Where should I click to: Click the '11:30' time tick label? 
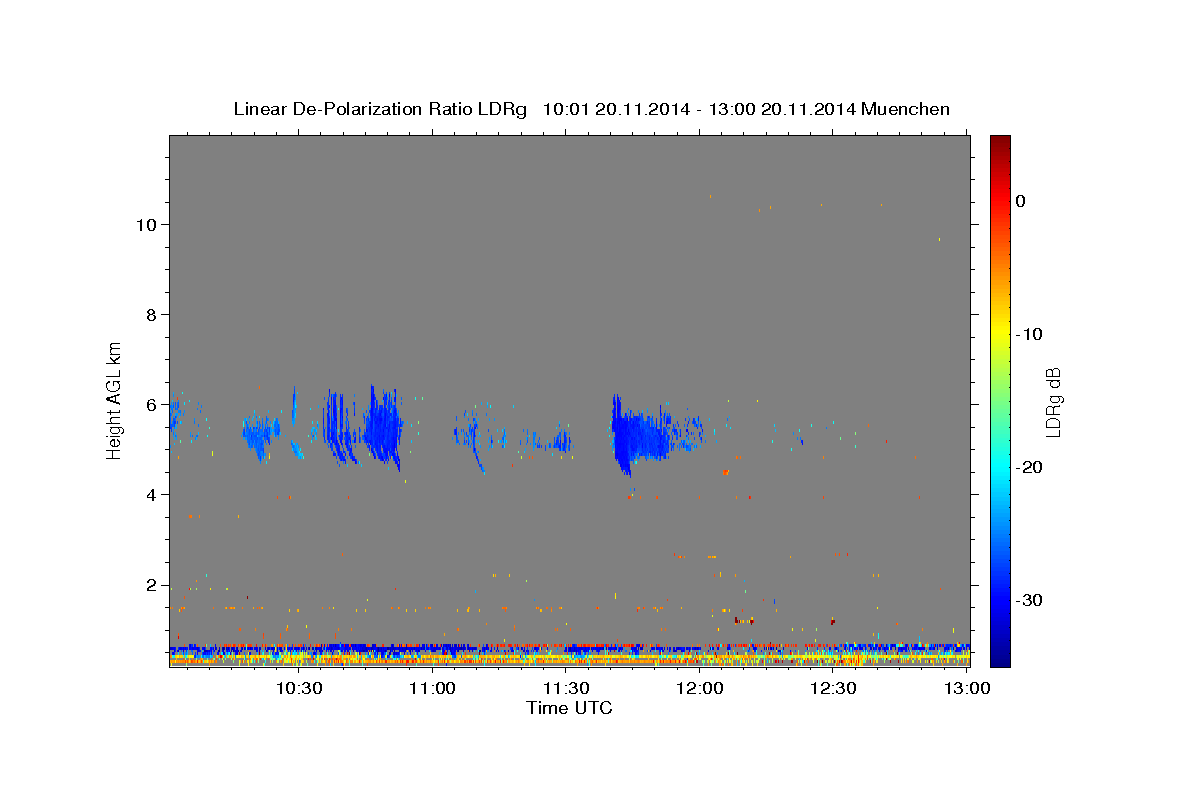(x=565, y=688)
